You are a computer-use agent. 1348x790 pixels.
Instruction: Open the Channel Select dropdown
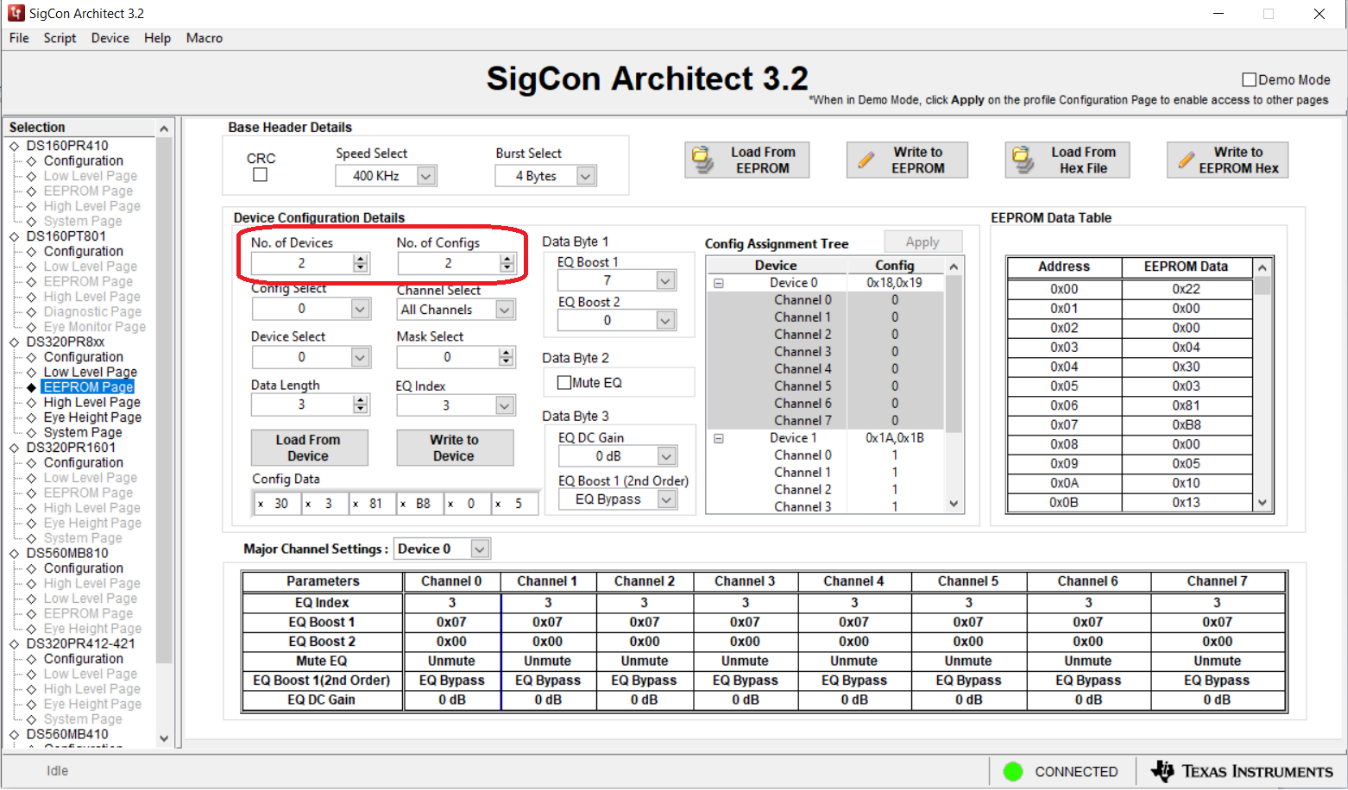tap(505, 310)
